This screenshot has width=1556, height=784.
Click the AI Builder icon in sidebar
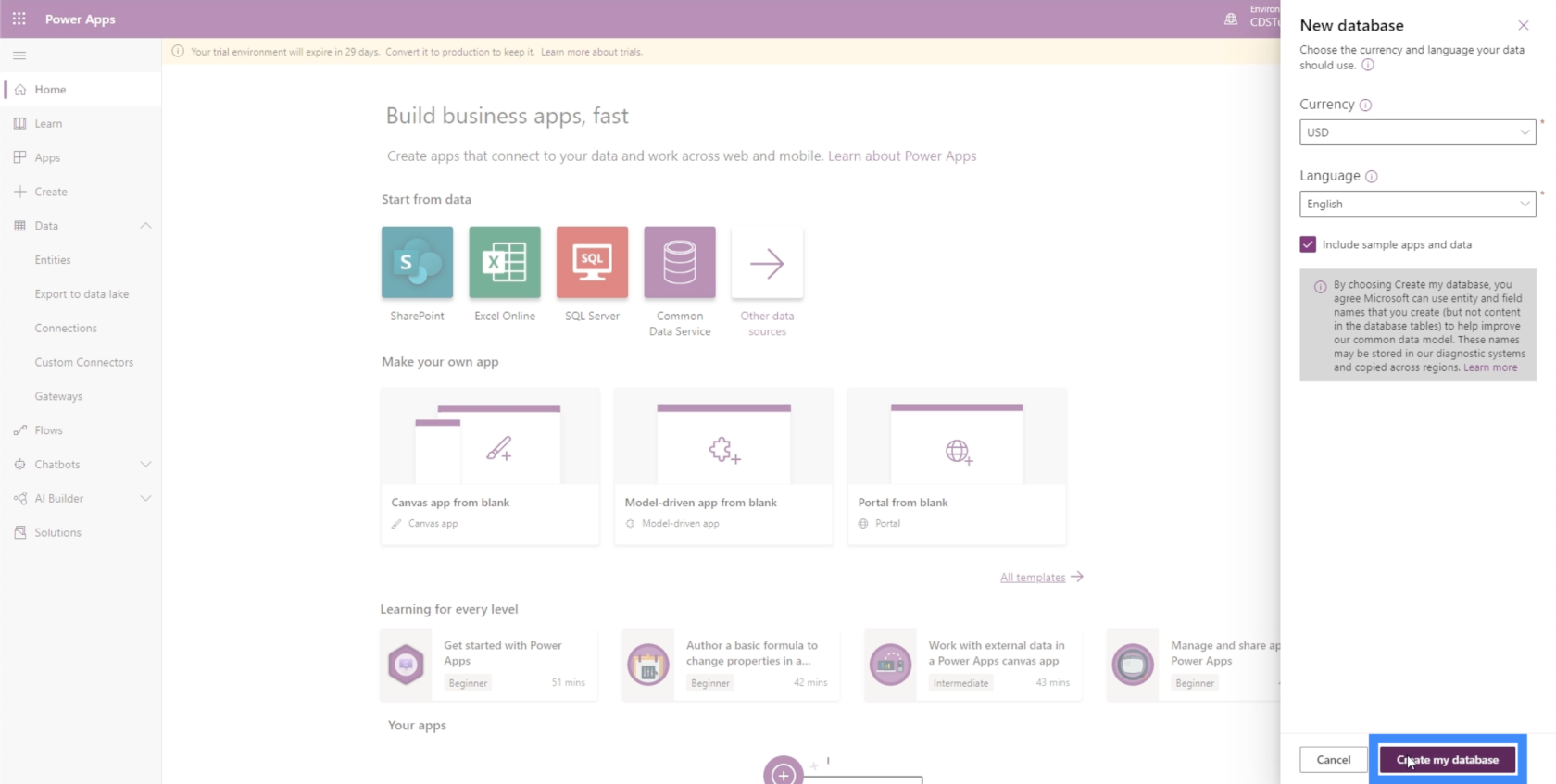(x=20, y=498)
